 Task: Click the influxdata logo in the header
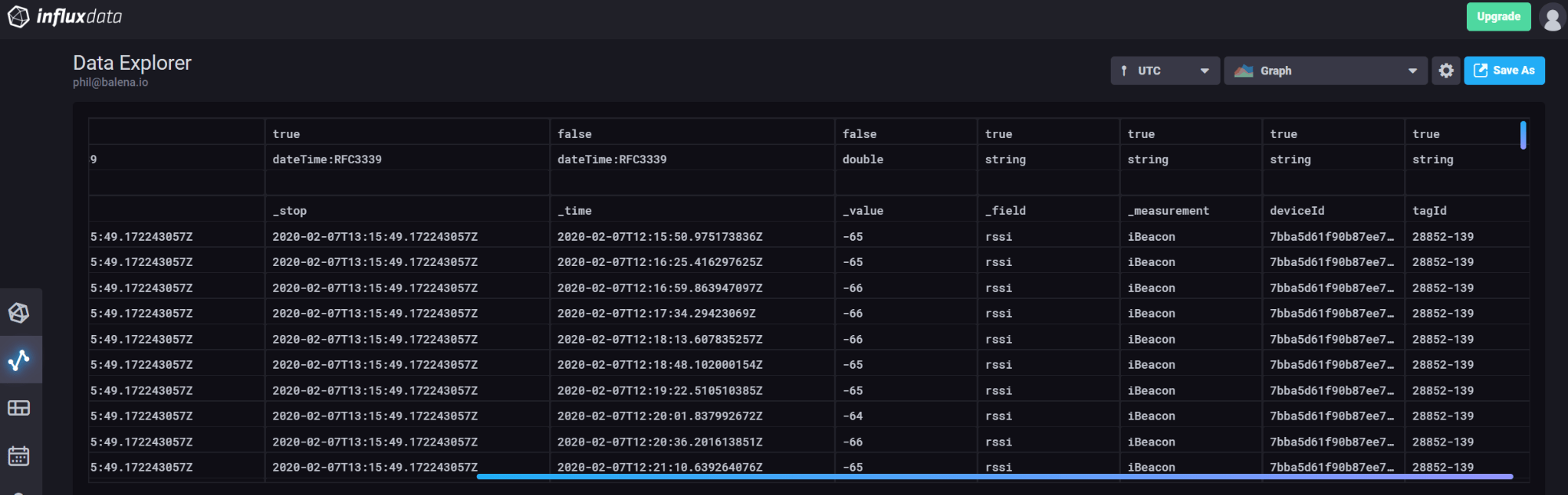pyautogui.click(x=64, y=16)
